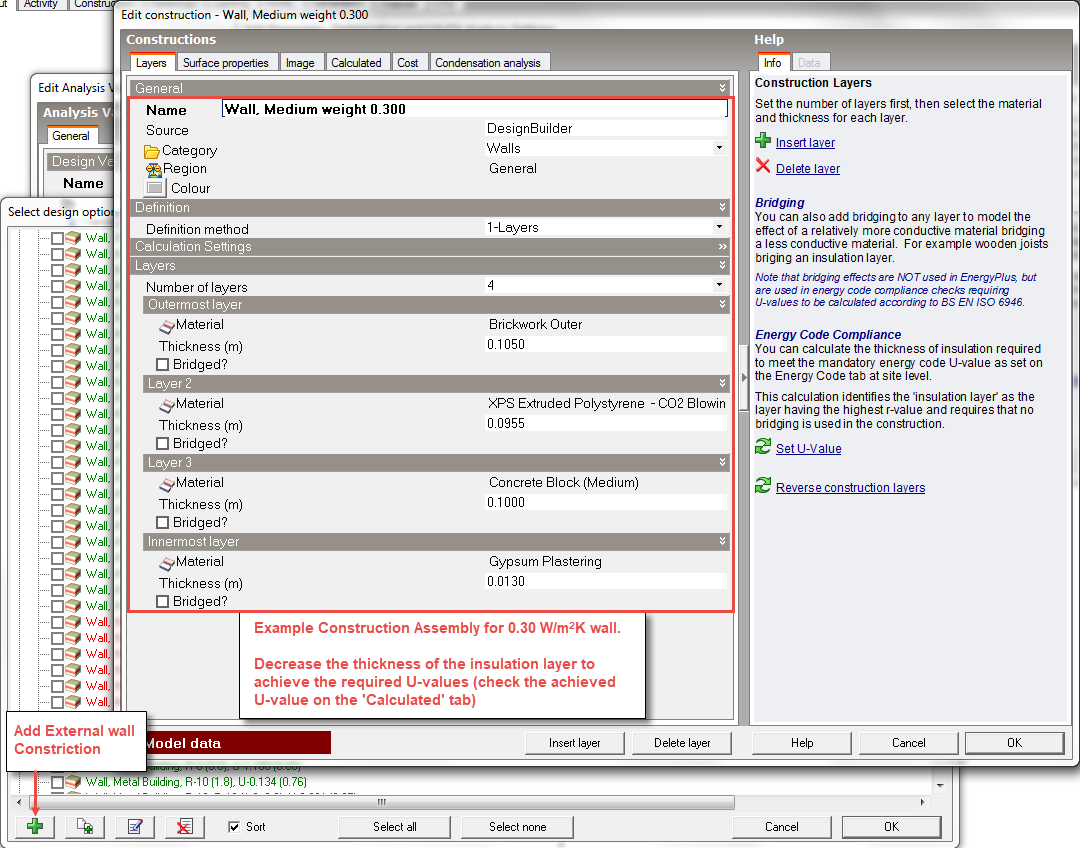
Task: Click the Reverse construction layers link
Action: [x=850, y=488]
